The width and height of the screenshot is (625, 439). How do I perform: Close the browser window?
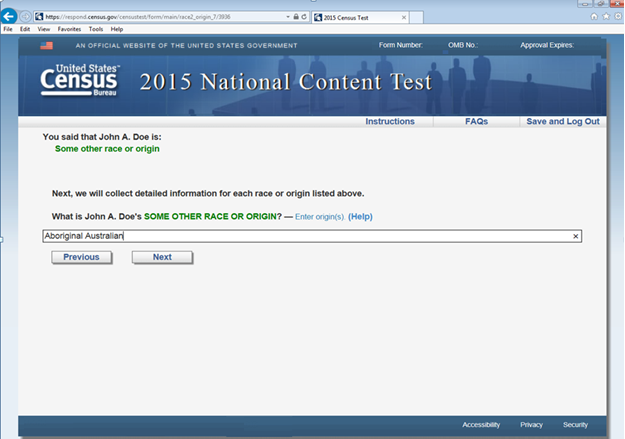617,4
